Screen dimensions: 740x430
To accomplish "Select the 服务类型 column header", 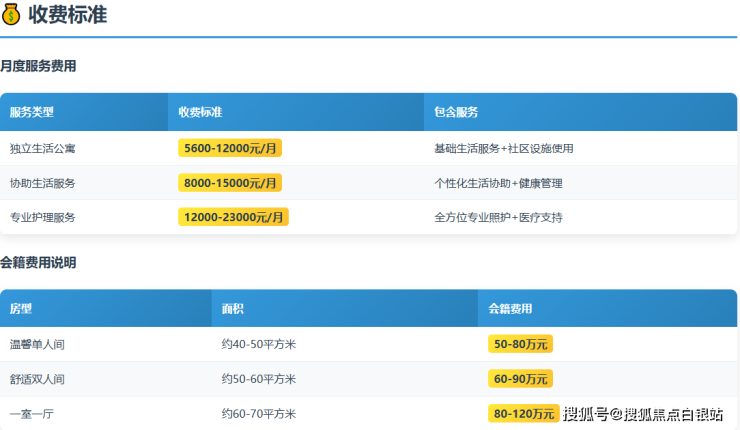I will 32,112.
